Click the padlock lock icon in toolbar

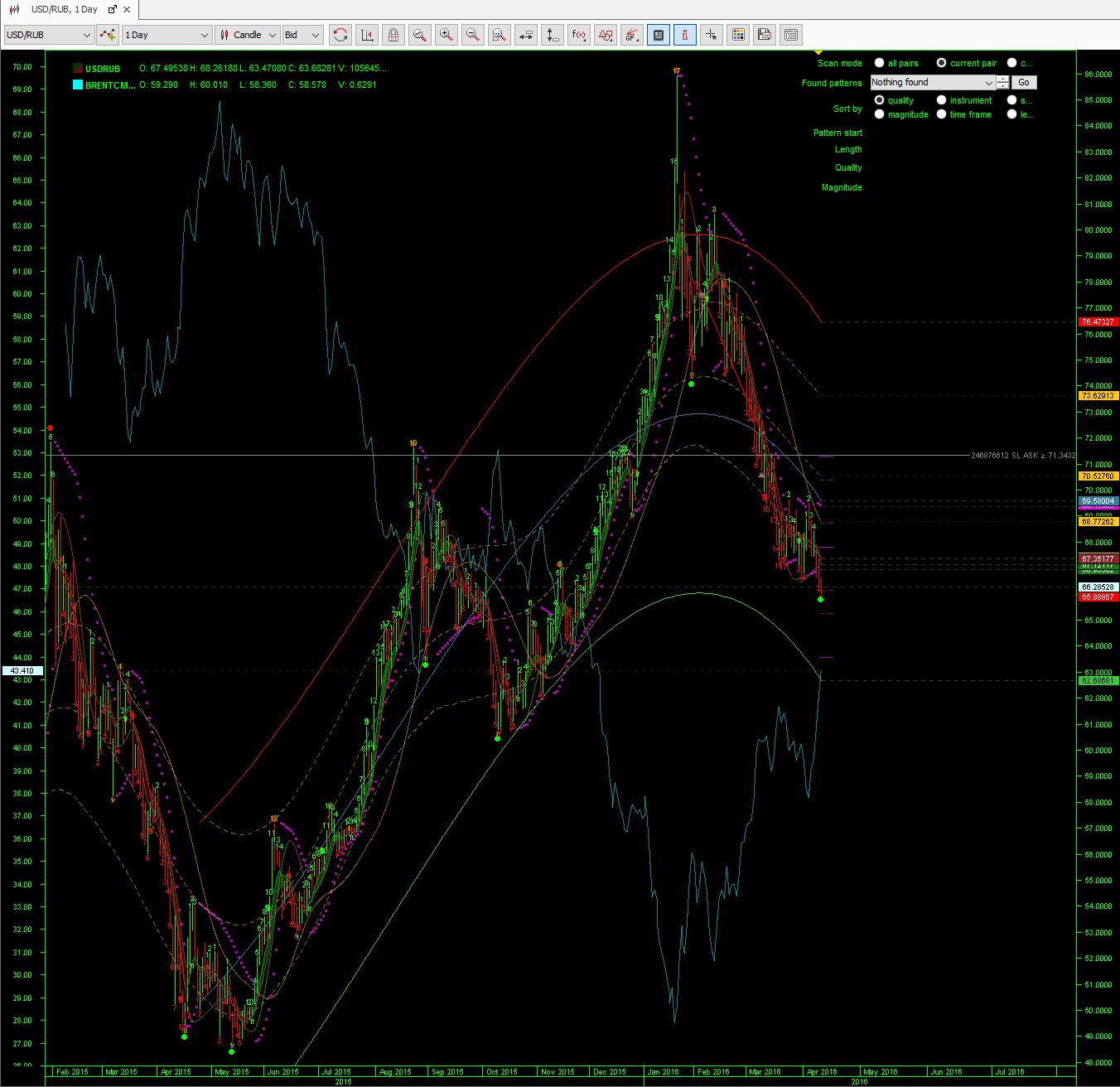[393, 35]
